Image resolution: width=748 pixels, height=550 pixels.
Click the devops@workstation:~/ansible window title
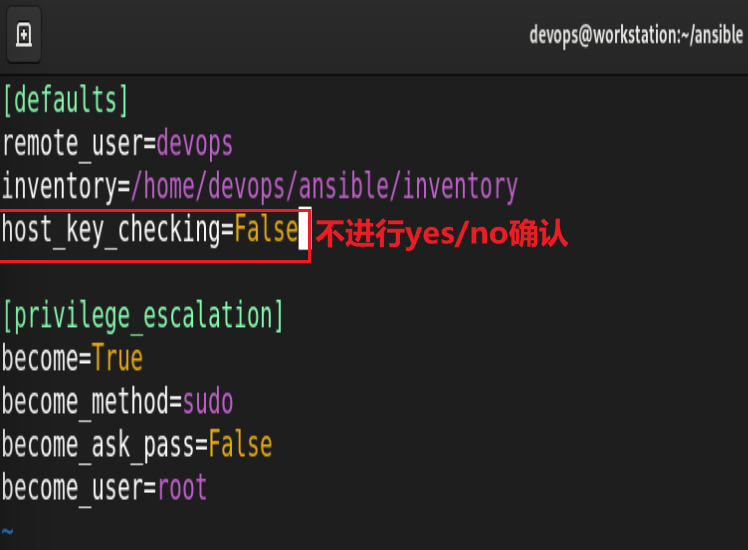pyautogui.click(x=636, y=35)
